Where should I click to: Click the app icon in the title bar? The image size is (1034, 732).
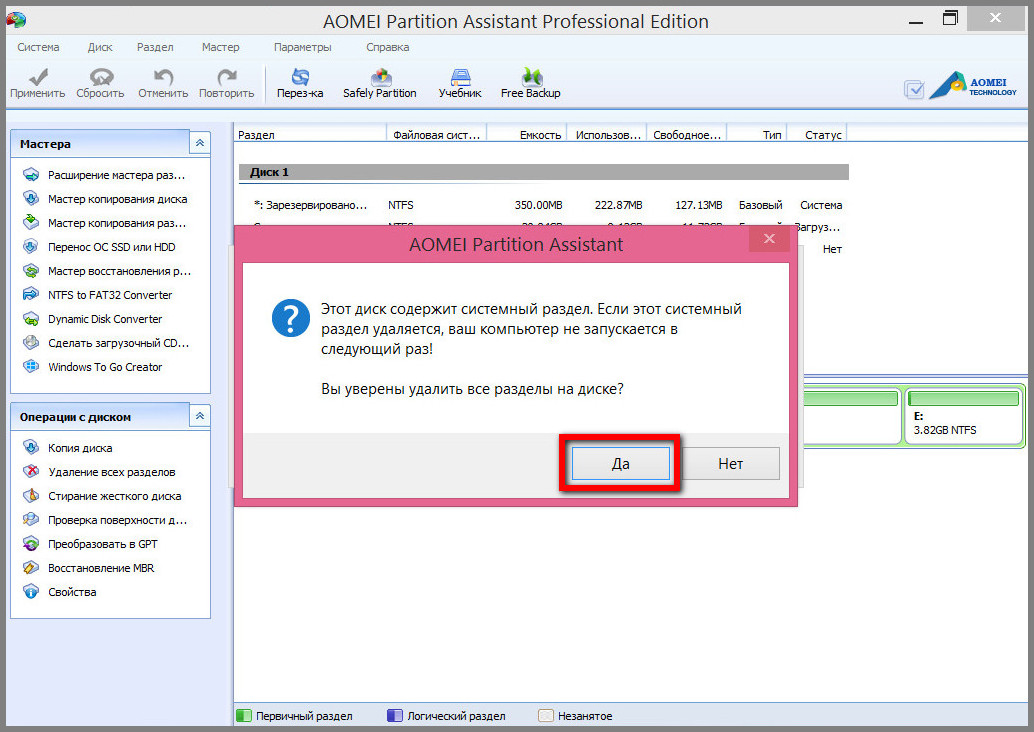[16, 20]
